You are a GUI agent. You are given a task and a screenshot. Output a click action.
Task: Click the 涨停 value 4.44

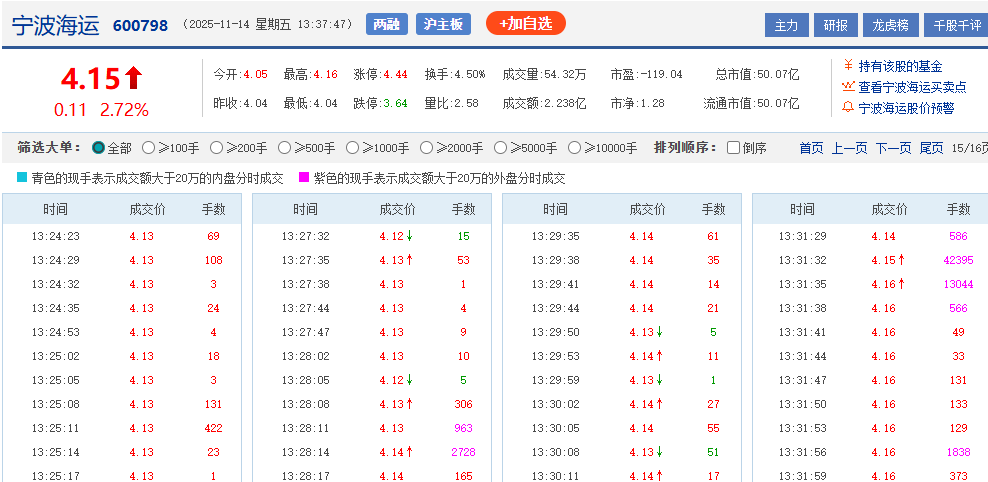(x=395, y=74)
